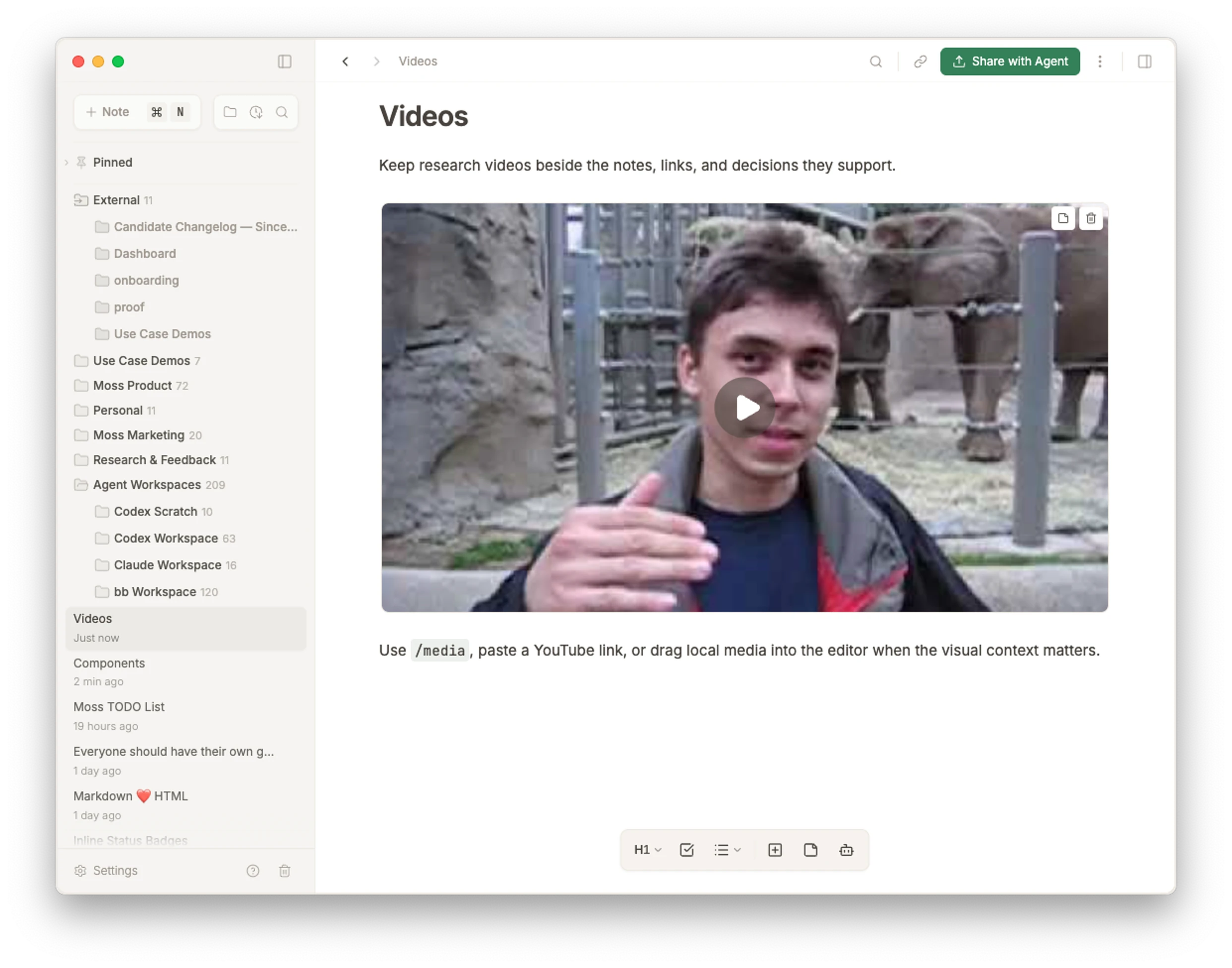1232x968 pixels.
Task: Click the /media inline code
Action: click(x=440, y=651)
